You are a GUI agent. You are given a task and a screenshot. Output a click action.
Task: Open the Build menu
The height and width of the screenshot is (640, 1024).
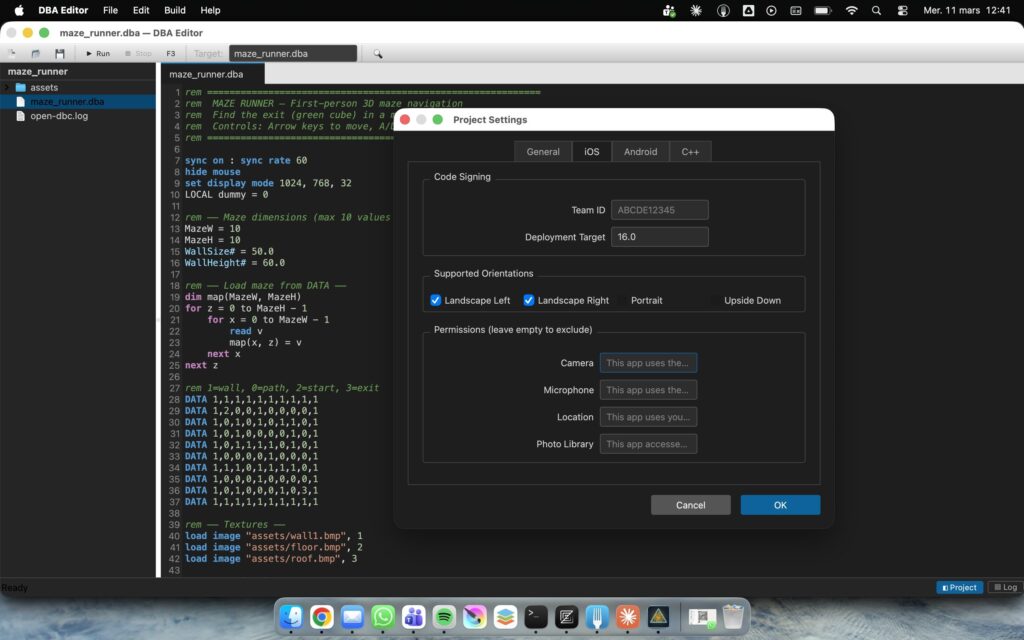(x=174, y=10)
